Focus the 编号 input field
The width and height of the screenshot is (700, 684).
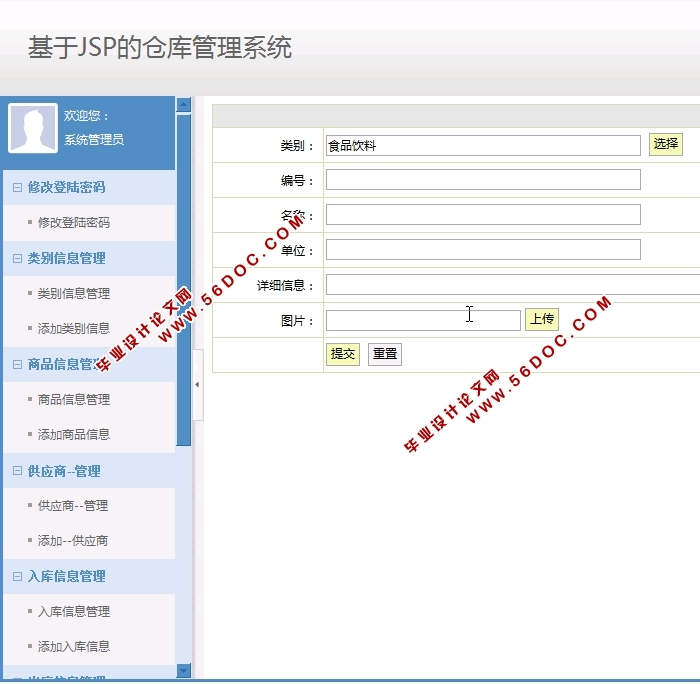[x=483, y=180]
